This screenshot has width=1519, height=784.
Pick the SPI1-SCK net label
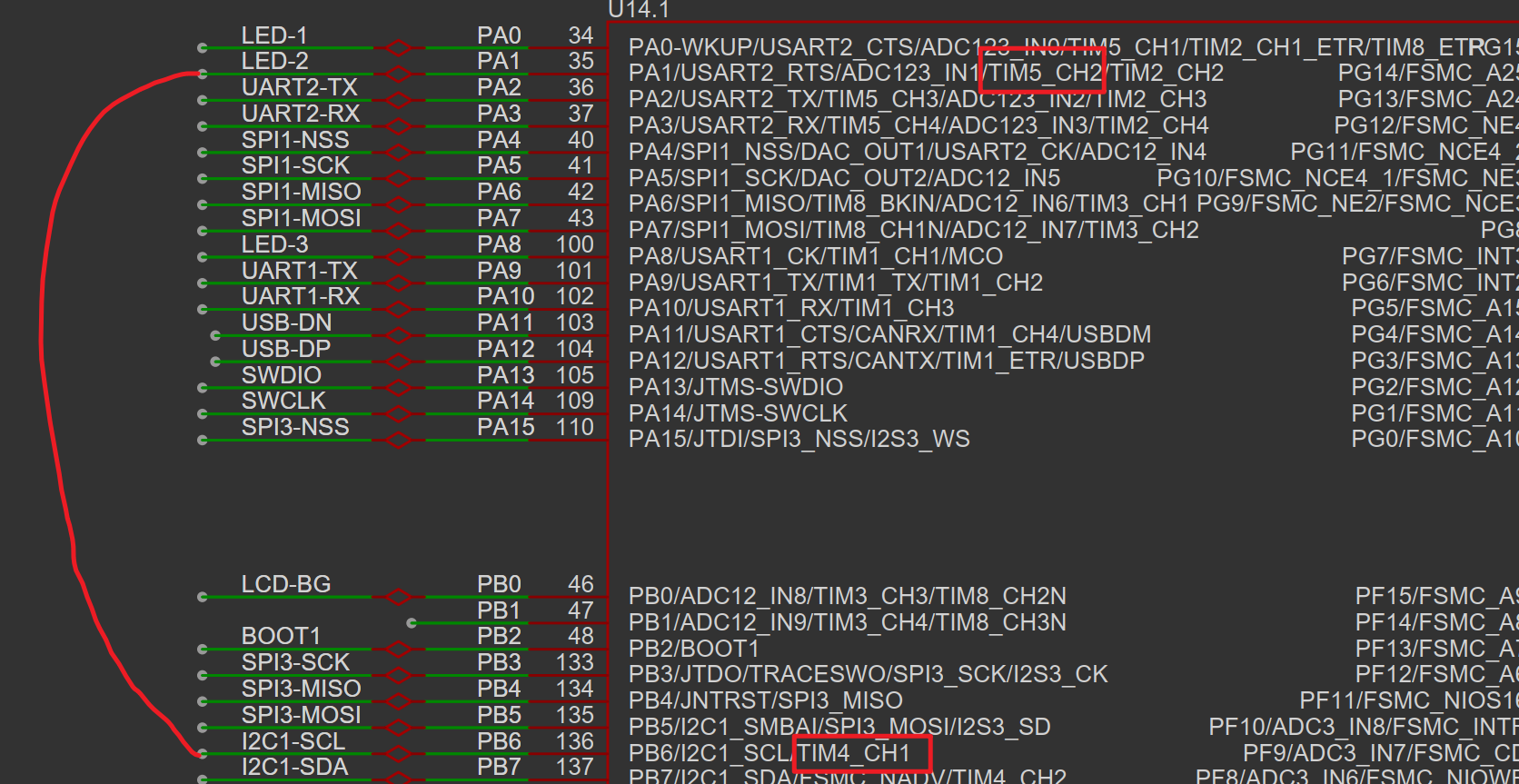point(295,165)
